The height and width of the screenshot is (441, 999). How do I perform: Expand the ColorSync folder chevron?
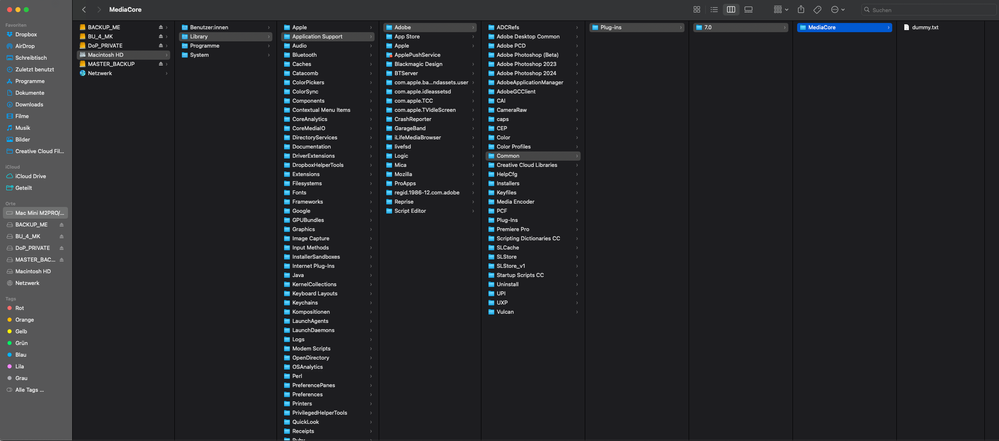pyautogui.click(x=371, y=92)
